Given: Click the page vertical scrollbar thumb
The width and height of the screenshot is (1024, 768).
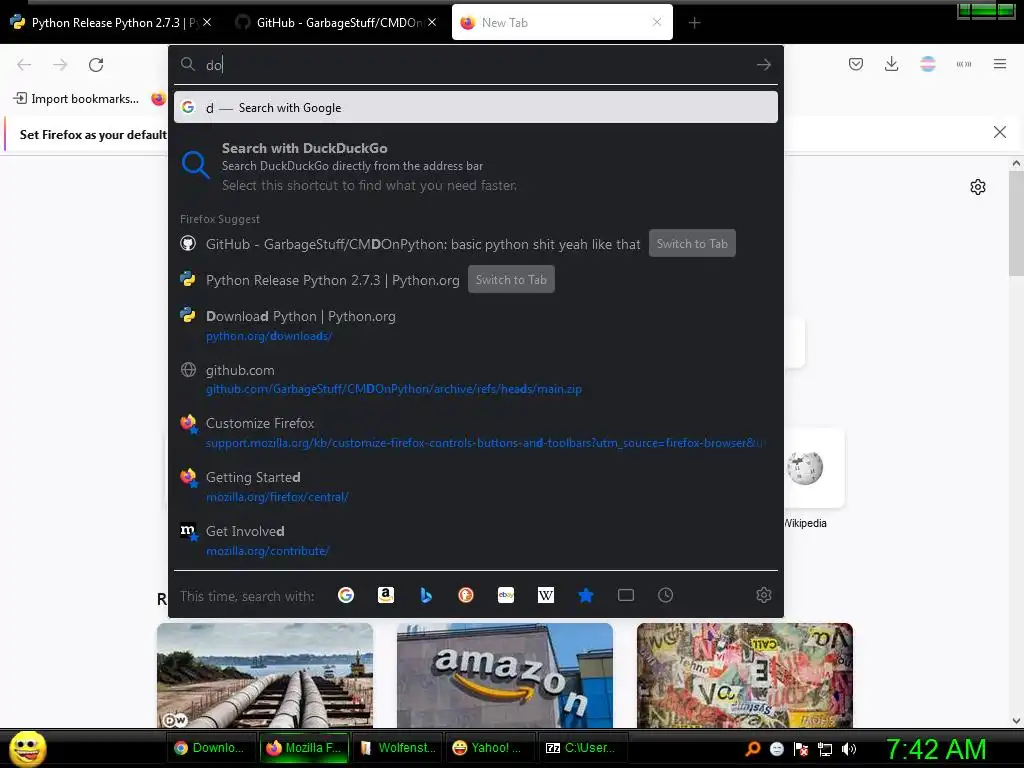Looking at the screenshot, I should point(1016,223).
